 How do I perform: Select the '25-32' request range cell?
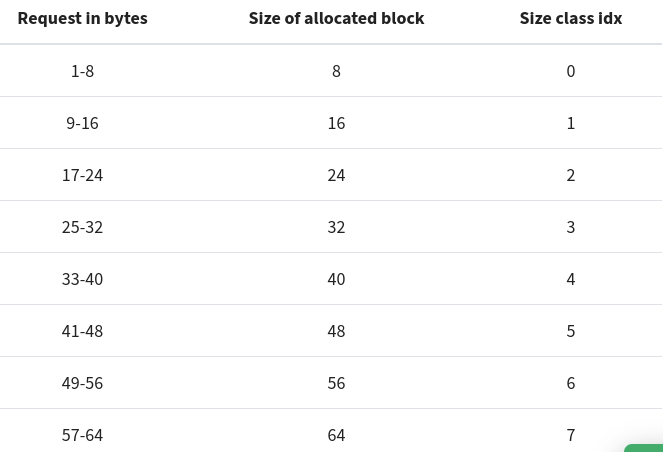(x=82, y=227)
